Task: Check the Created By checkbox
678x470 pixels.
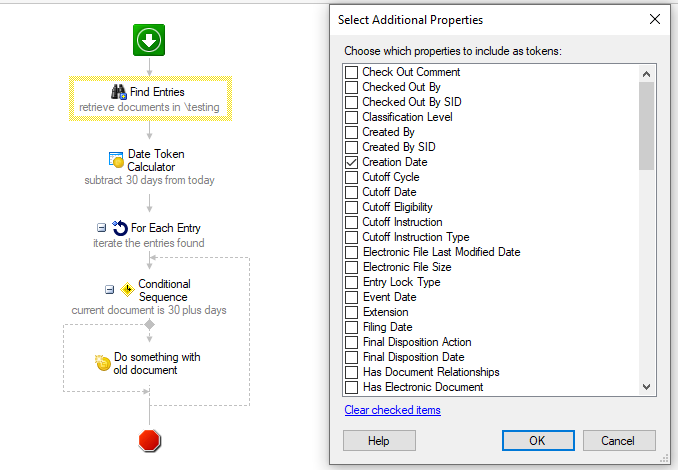Action: coord(352,132)
